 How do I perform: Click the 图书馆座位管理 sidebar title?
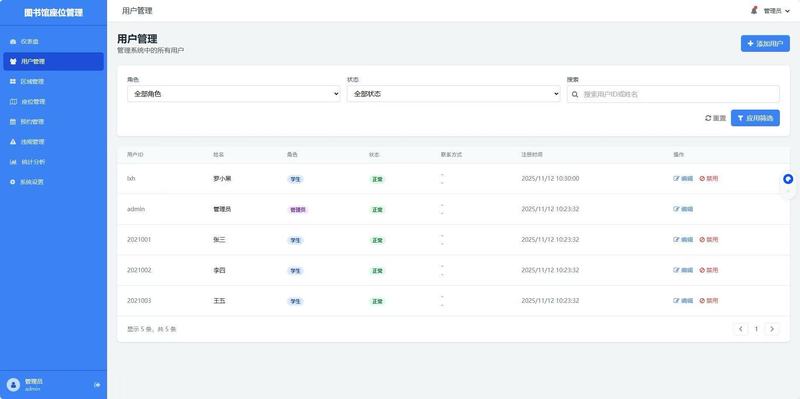[x=54, y=12]
